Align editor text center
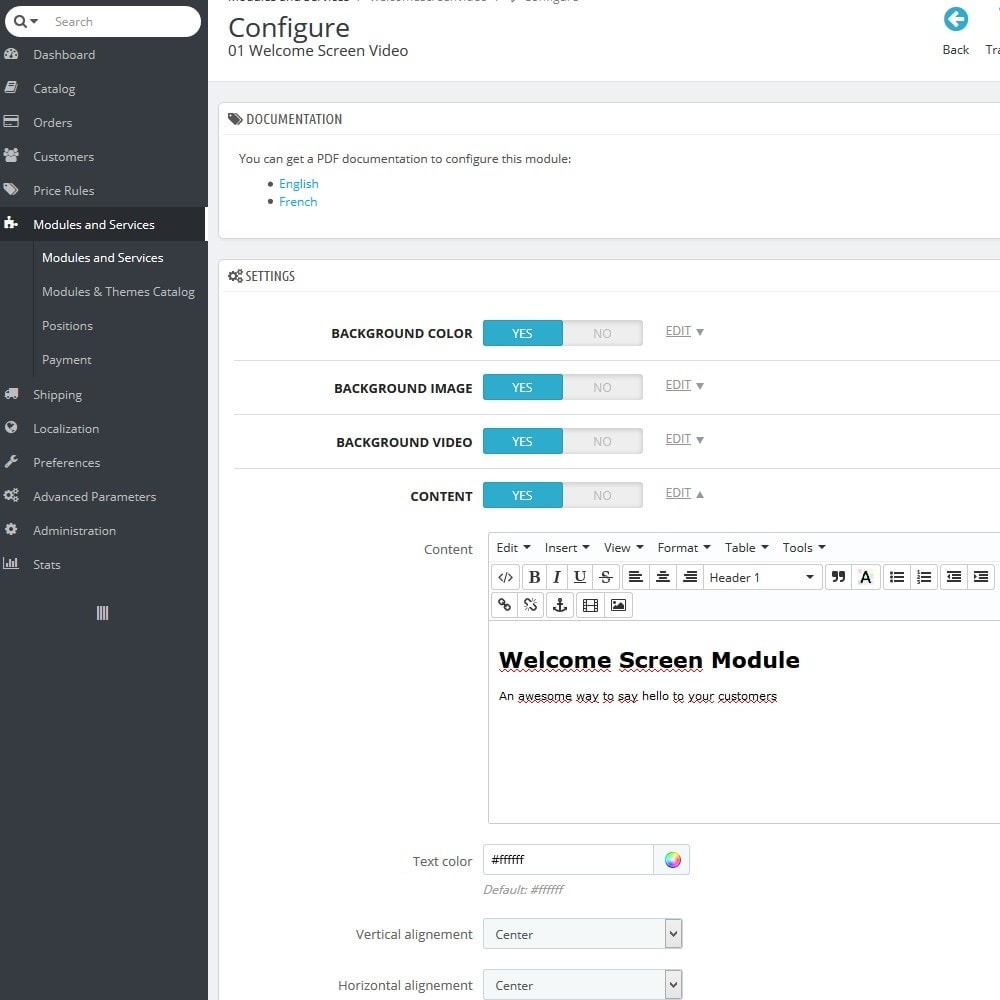The width and height of the screenshot is (1000, 1000). (663, 577)
